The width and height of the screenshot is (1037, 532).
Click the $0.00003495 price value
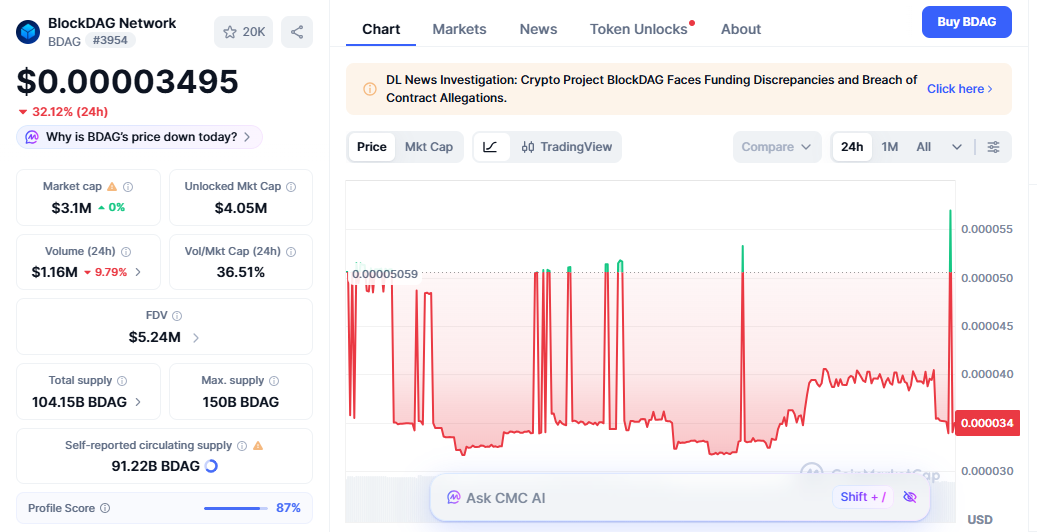tap(128, 82)
